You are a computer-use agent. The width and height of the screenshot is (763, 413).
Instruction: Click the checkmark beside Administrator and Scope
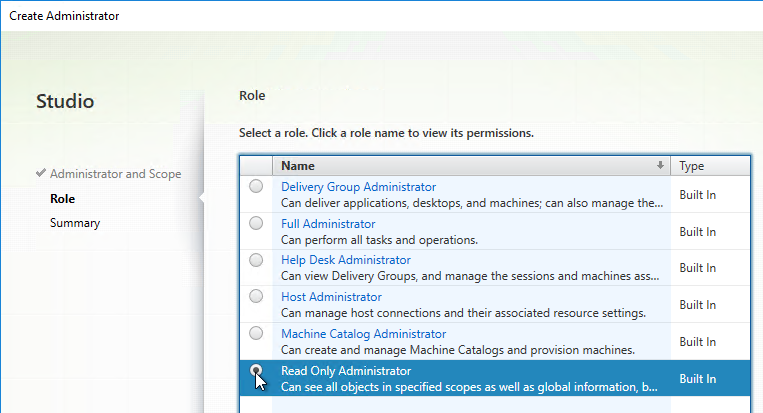coord(41,173)
